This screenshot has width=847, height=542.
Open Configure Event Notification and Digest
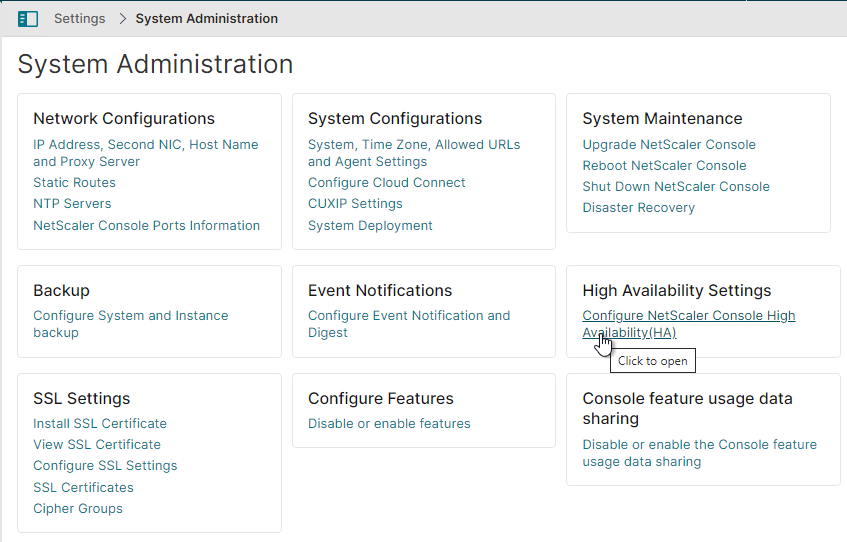[409, 324]
